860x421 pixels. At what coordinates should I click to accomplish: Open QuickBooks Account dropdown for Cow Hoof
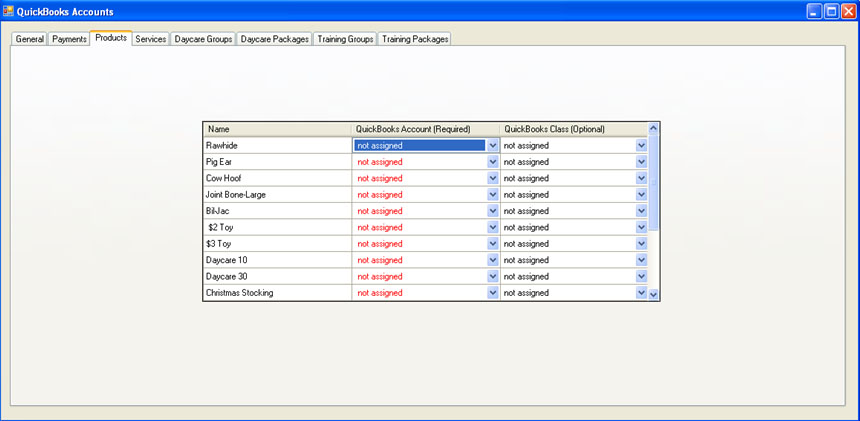[493, 178]
